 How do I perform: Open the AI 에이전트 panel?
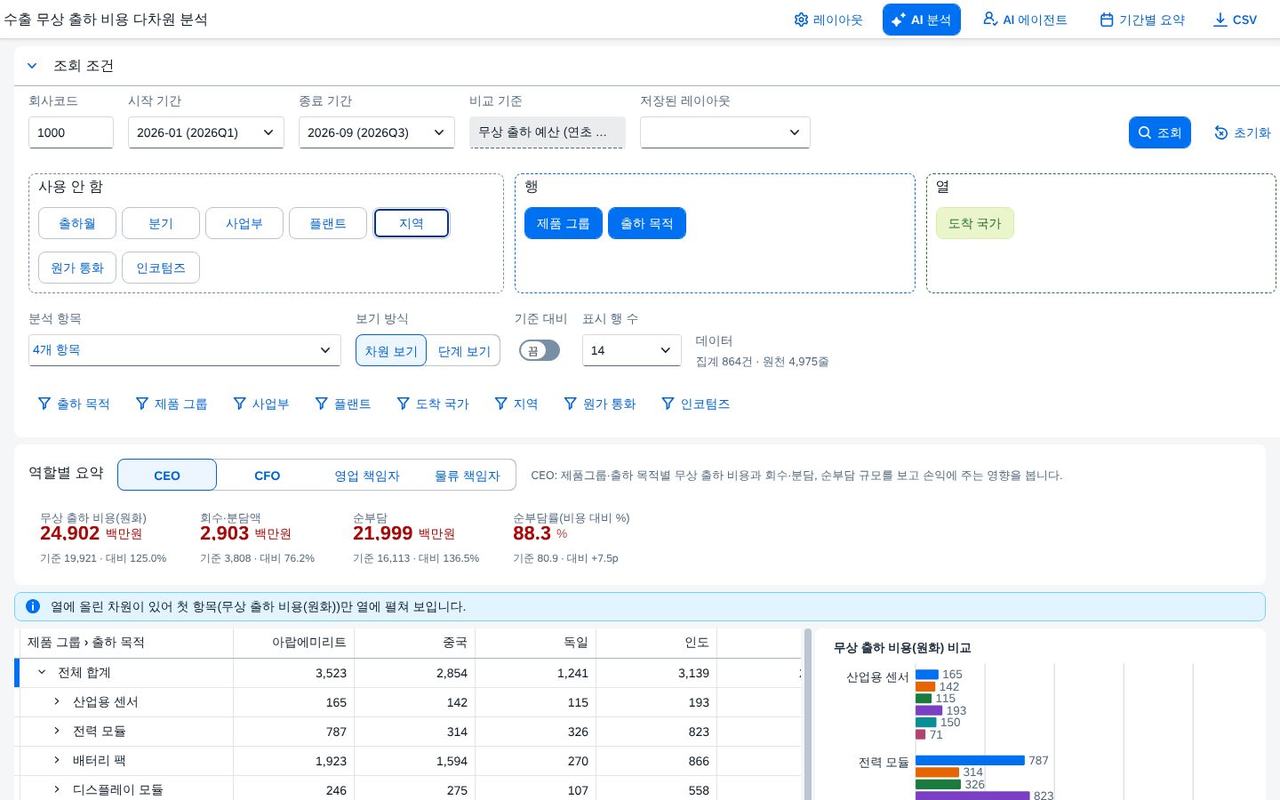(1024, 20)
